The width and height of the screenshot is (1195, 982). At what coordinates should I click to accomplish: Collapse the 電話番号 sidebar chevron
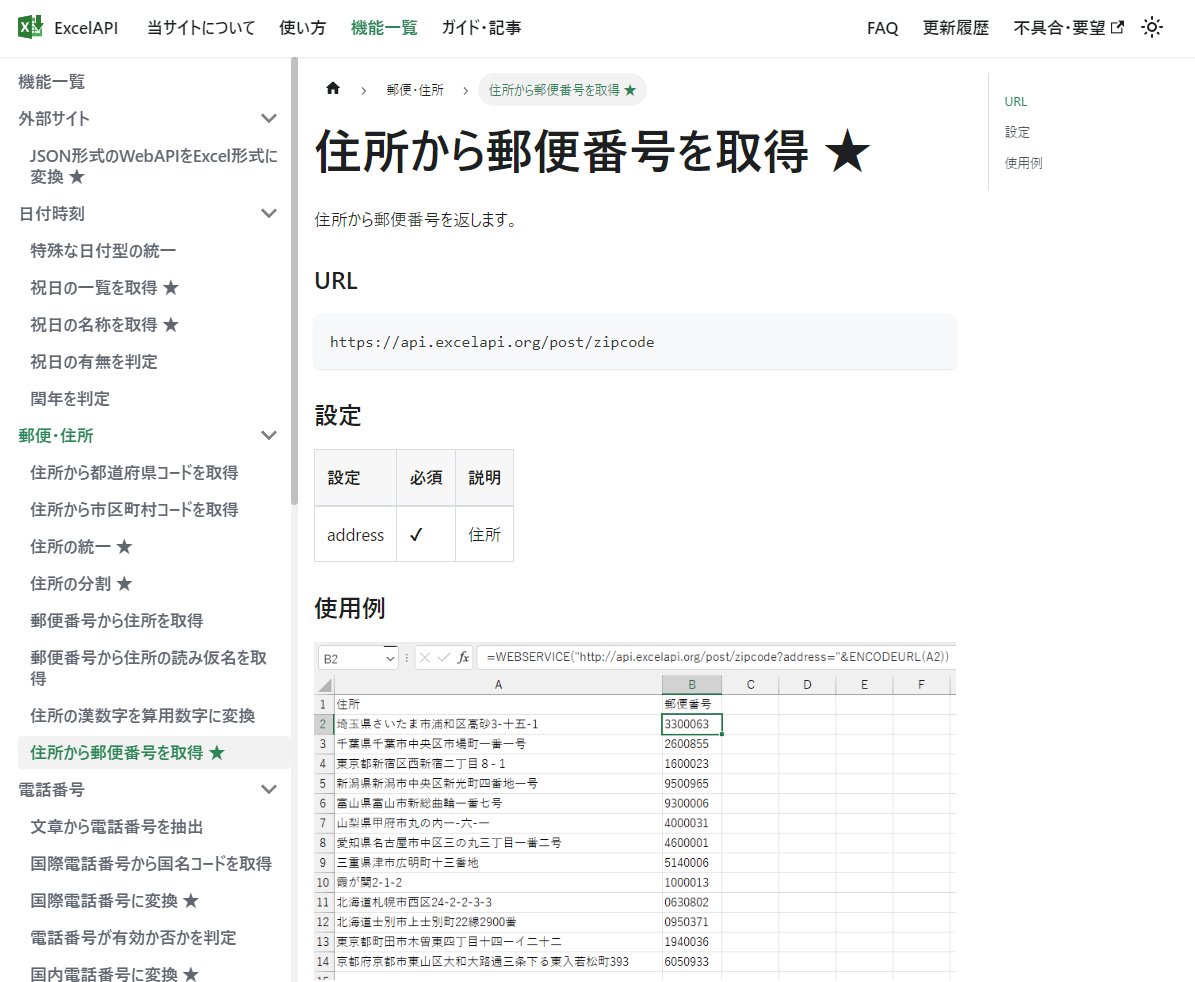[x=268, y=789]
